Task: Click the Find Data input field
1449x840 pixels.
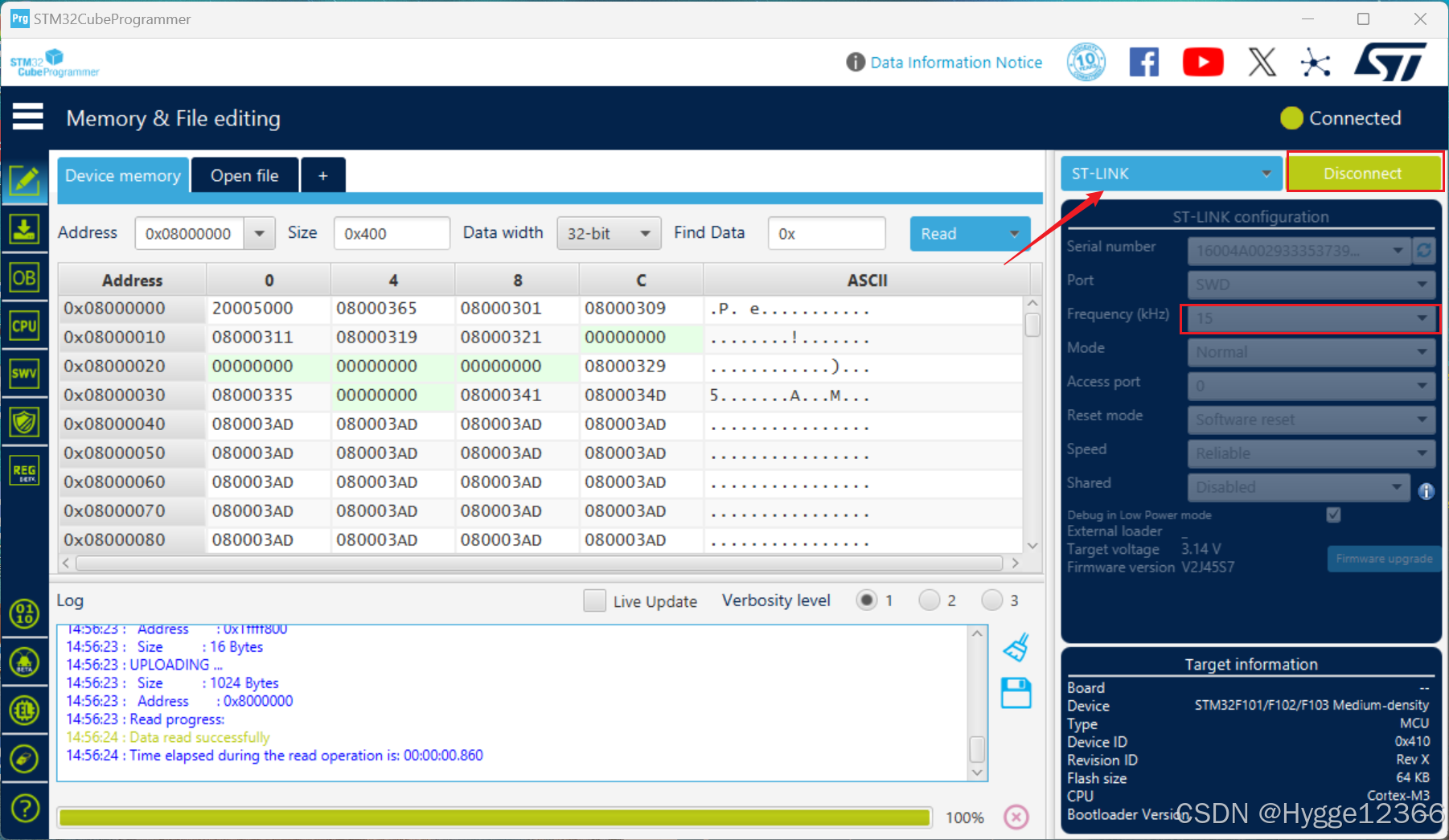Action: (827, 233)
